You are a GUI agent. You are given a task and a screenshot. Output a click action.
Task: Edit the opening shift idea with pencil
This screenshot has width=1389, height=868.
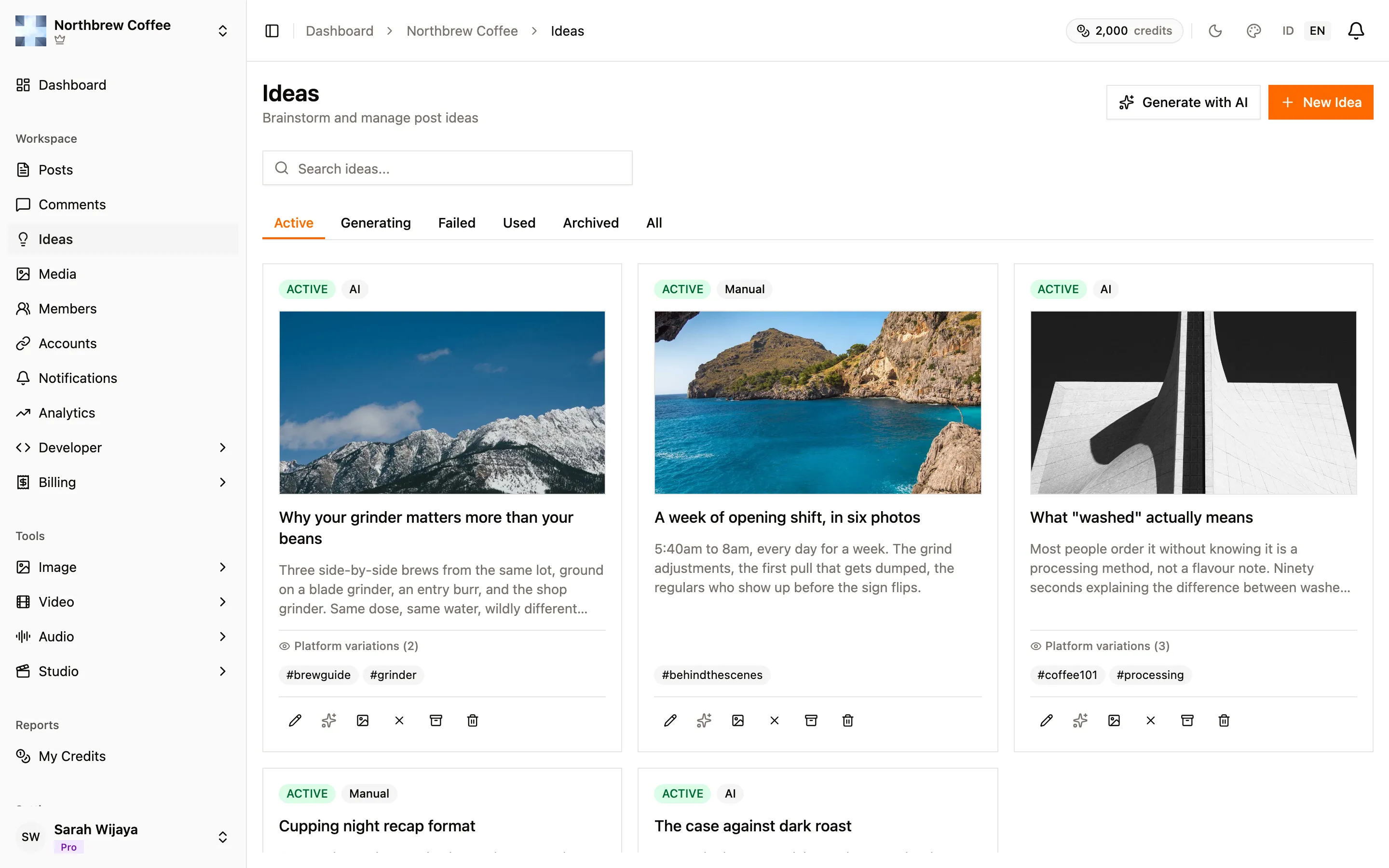click(x=670, y=720)
